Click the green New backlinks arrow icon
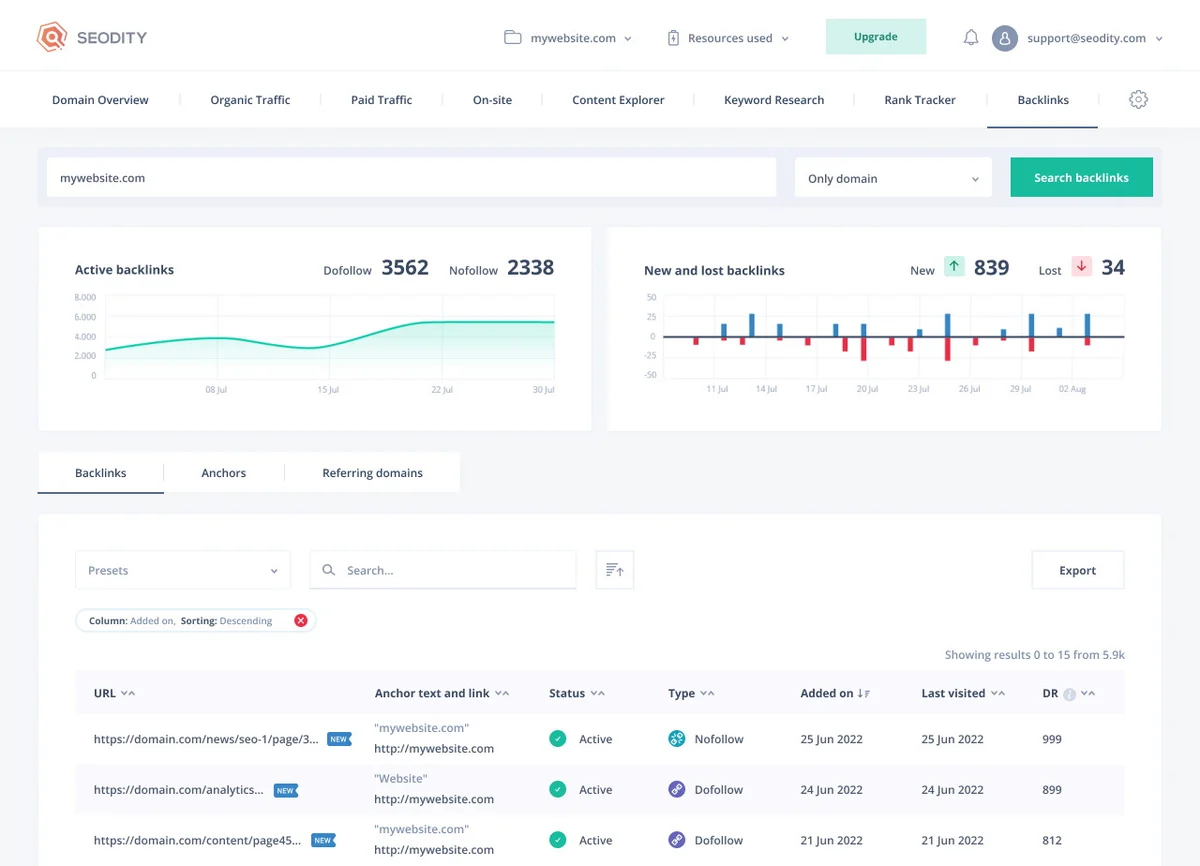Viewport: 1200px width, 866px height. [954, 267]
